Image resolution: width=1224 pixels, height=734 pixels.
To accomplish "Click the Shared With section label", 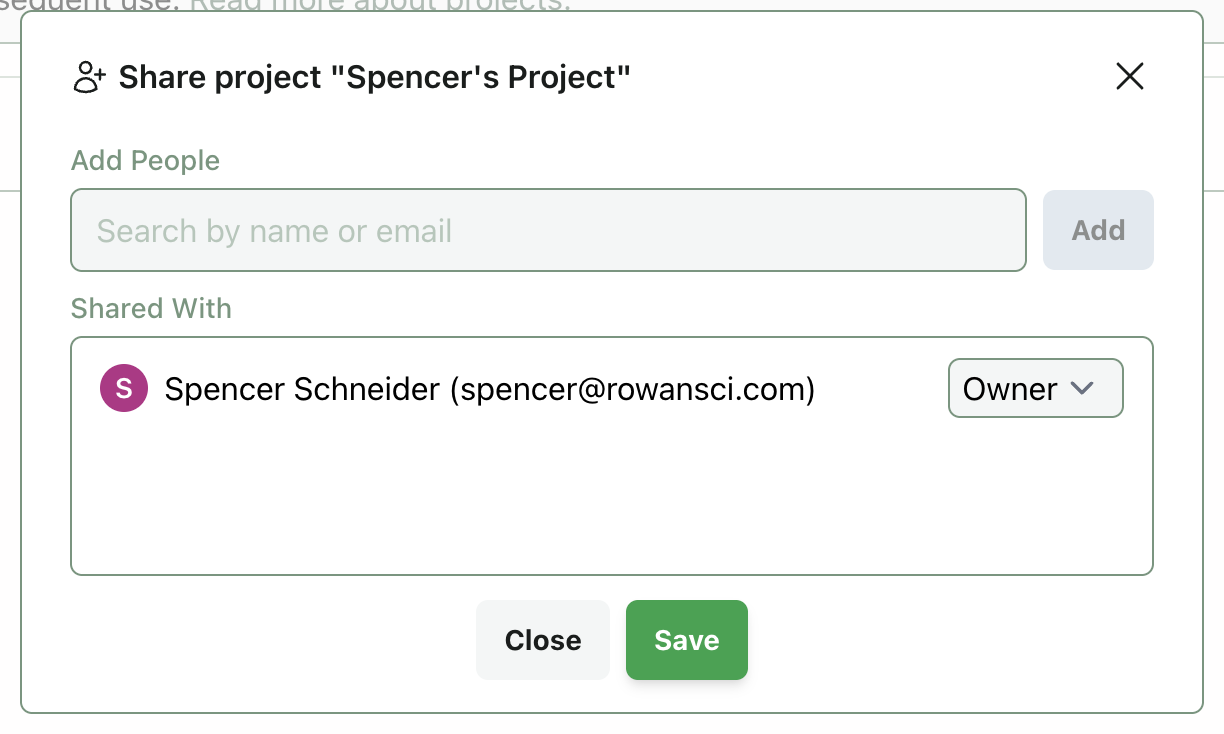I will pos(151,308).
